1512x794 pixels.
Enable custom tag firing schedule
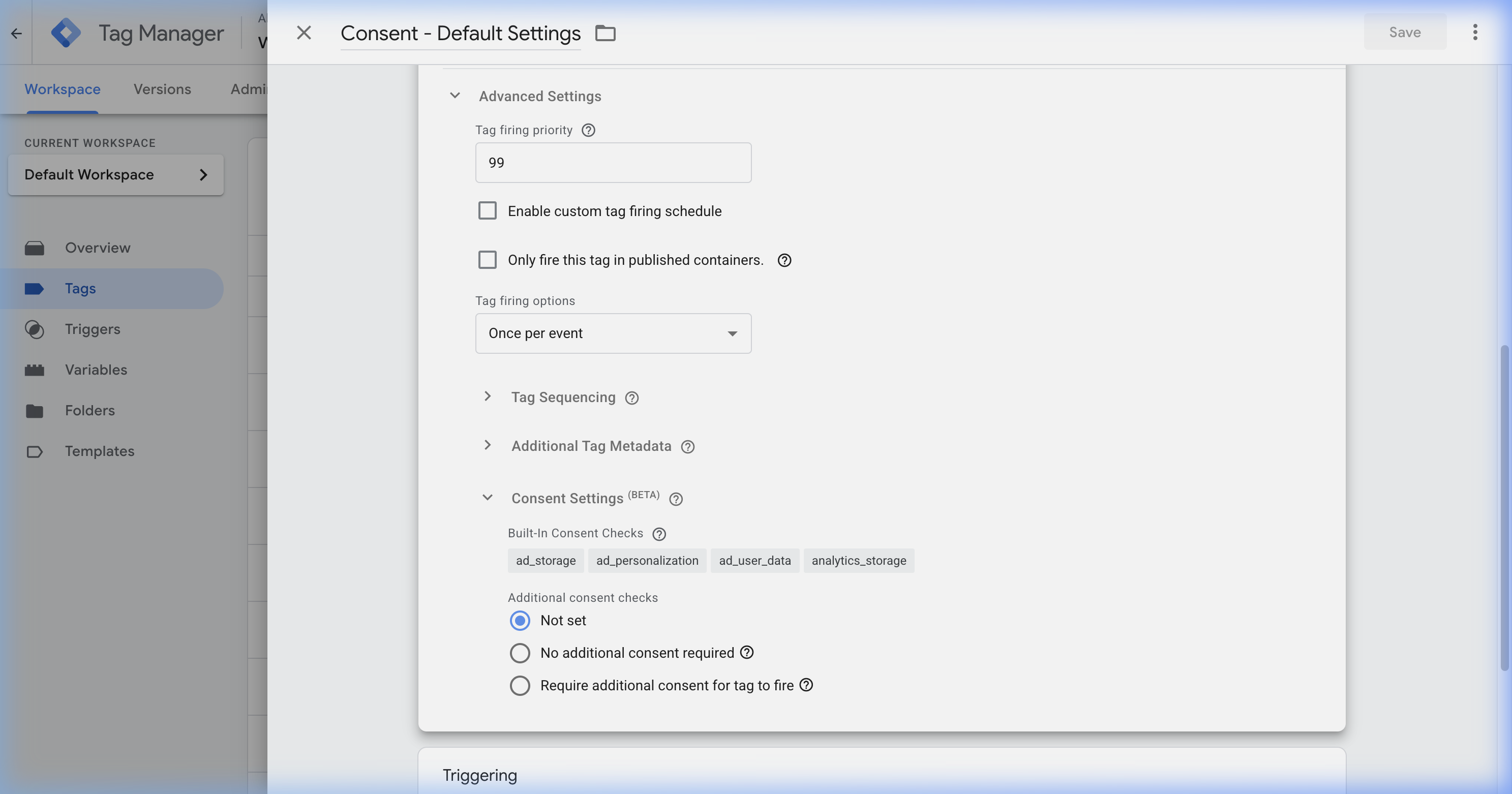(487, 210)
